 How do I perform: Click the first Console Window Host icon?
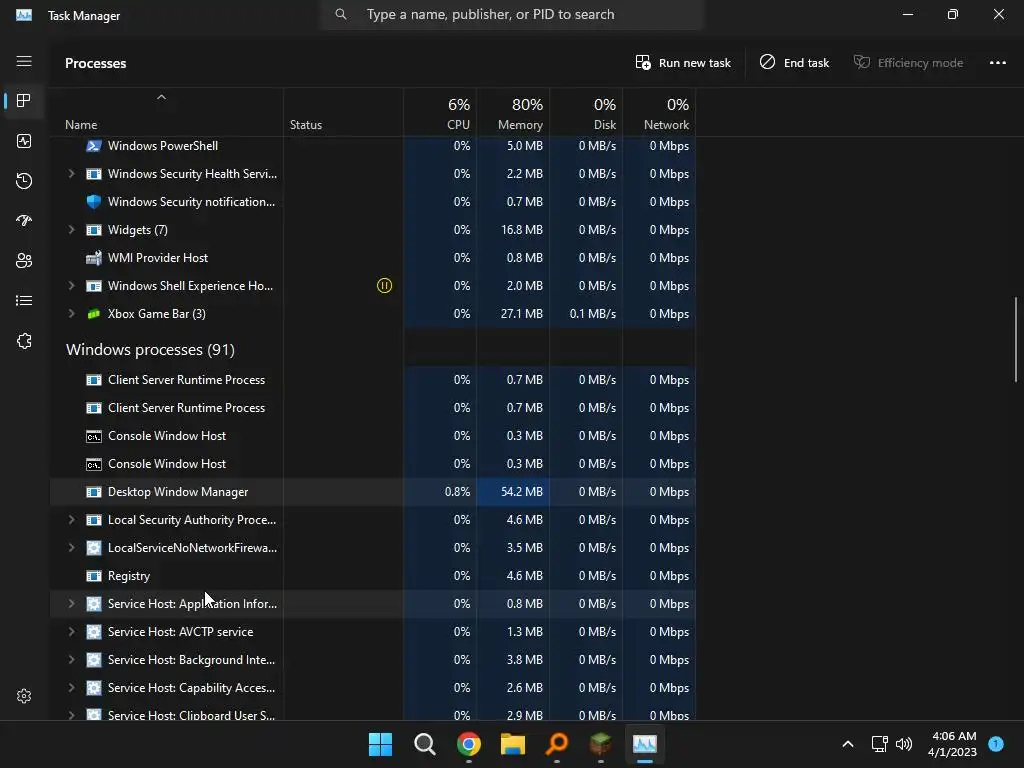pos(94,436)
